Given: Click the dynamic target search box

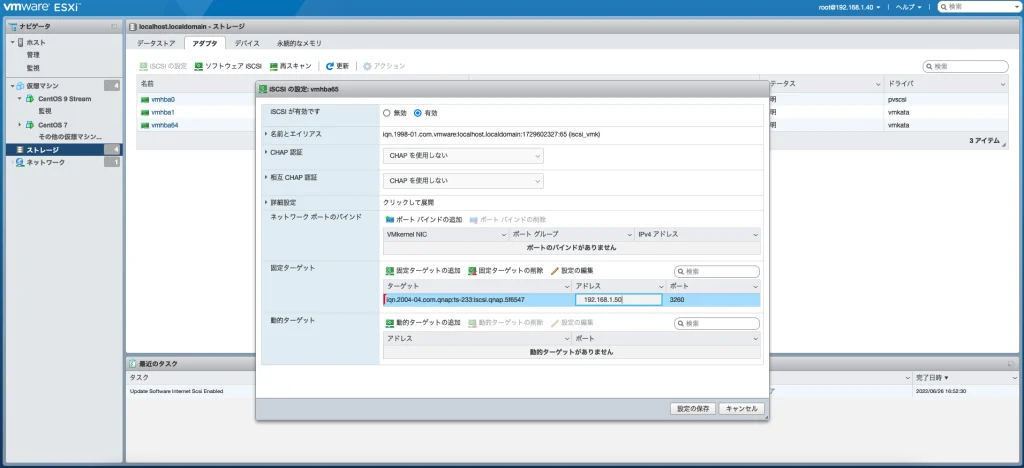Looking at the screenshot, I should tap(717, 324).
